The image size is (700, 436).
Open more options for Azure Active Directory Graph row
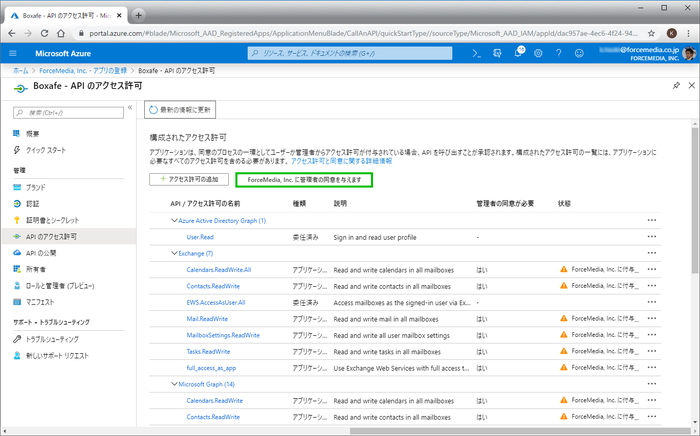[651, 220]
